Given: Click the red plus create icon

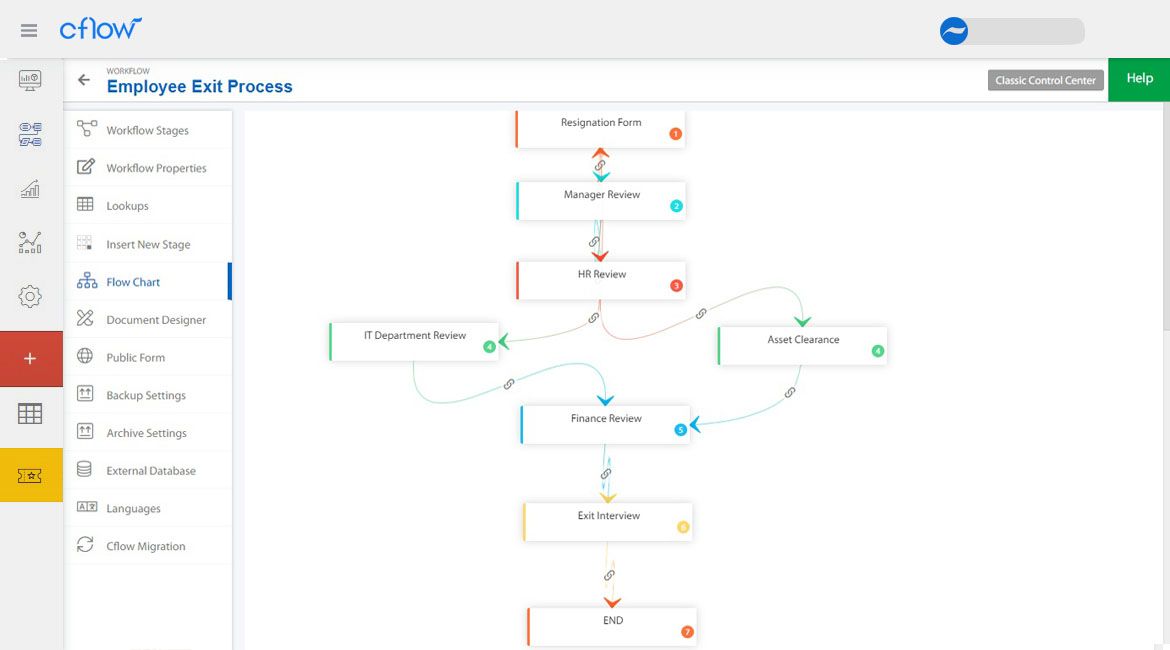Looking at the screenshot, I should pyautogui.click(x=30, y=356).
